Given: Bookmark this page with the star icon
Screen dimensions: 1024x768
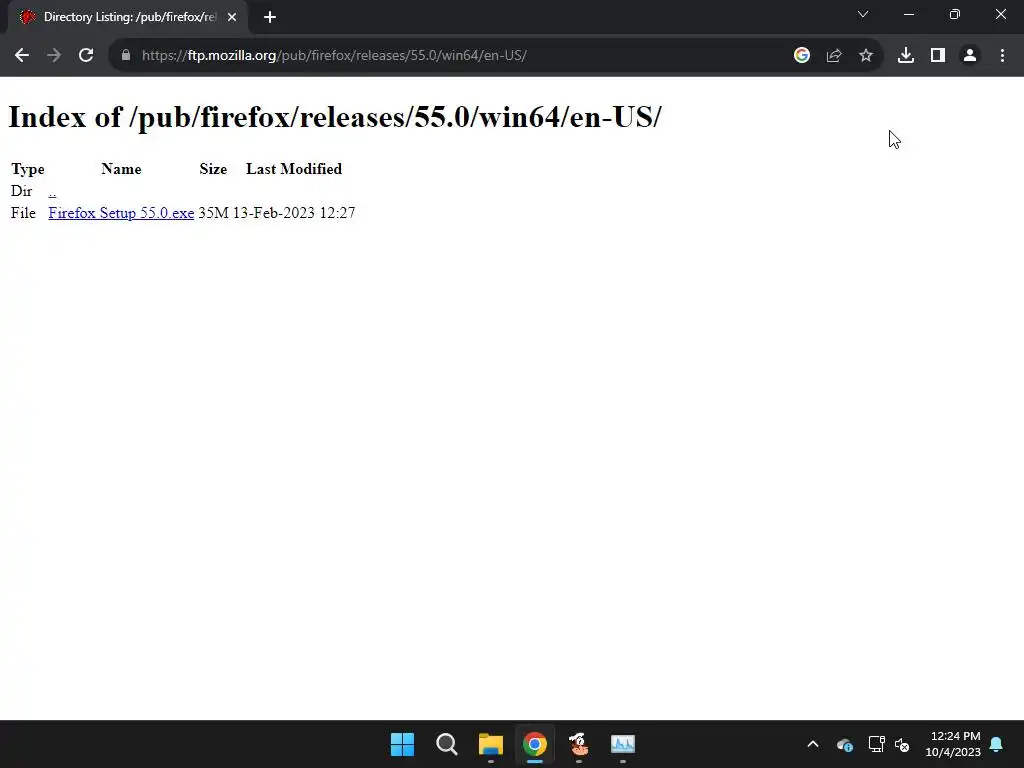Looking at the screenshot, I should (x=866, y=56).
